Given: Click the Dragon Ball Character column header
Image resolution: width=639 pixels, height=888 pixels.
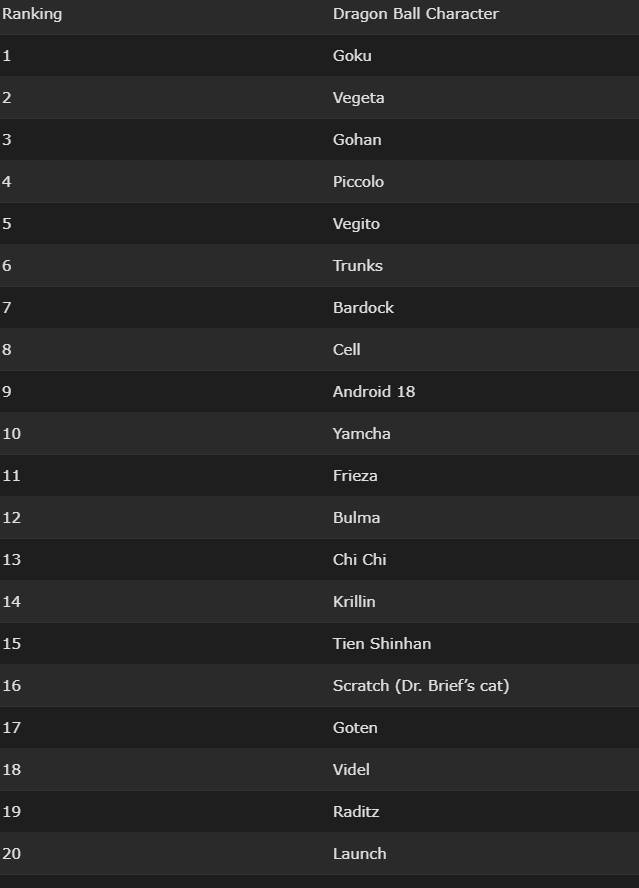Looking at the screenshot, I should [415, 14].
